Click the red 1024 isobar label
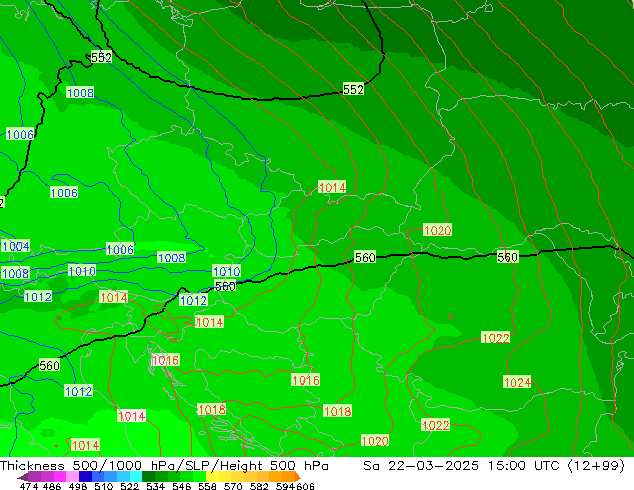Viewport: 634px width, 490px height. [x=517, y=382]
